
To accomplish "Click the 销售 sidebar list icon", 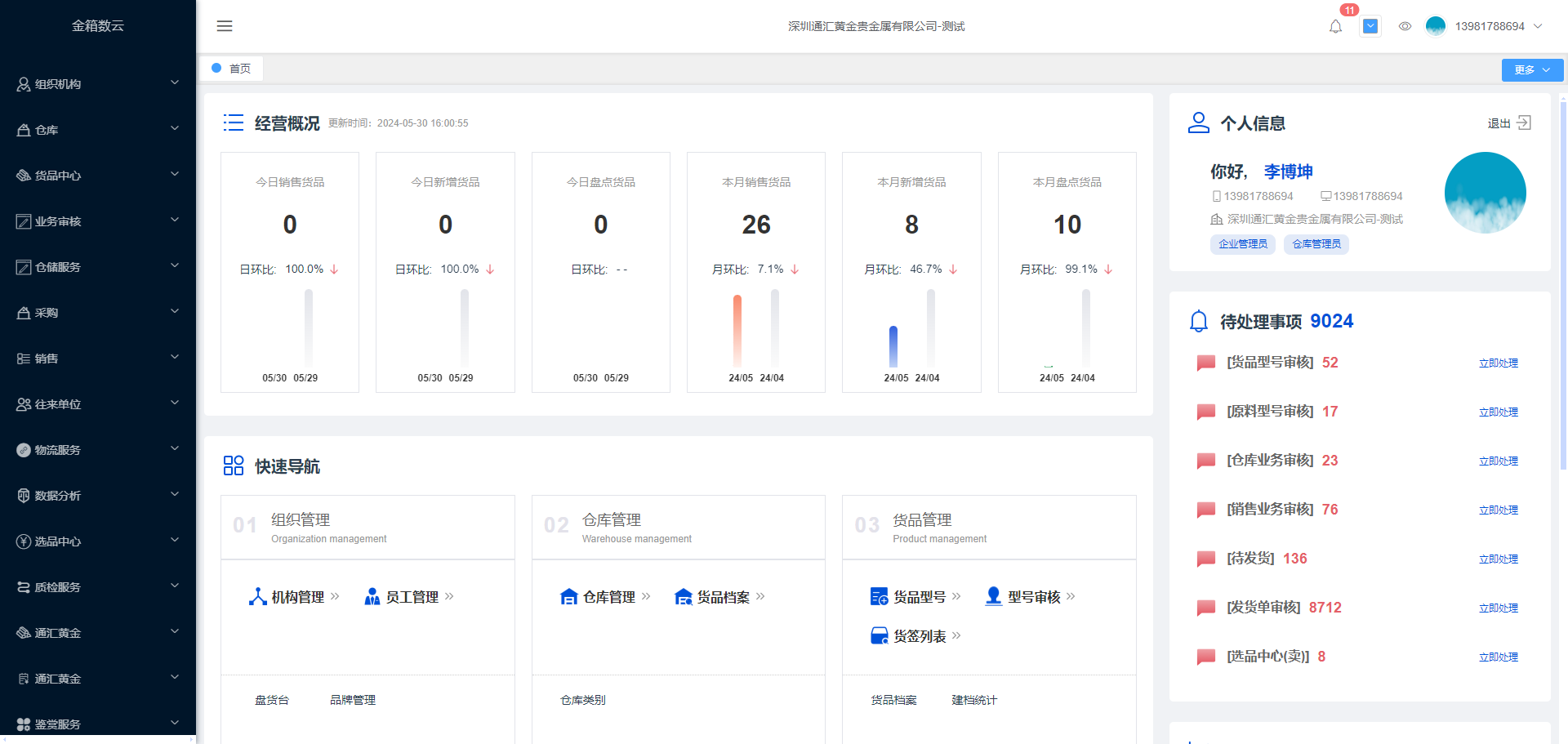I will click(x=24, y=359).
